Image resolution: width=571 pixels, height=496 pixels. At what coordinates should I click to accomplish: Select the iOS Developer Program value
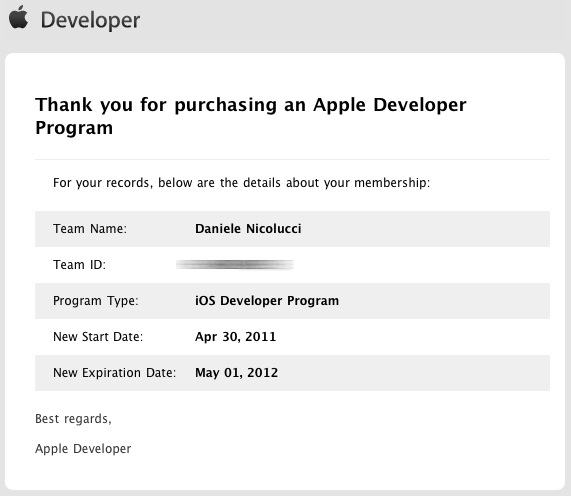point(267,301)
